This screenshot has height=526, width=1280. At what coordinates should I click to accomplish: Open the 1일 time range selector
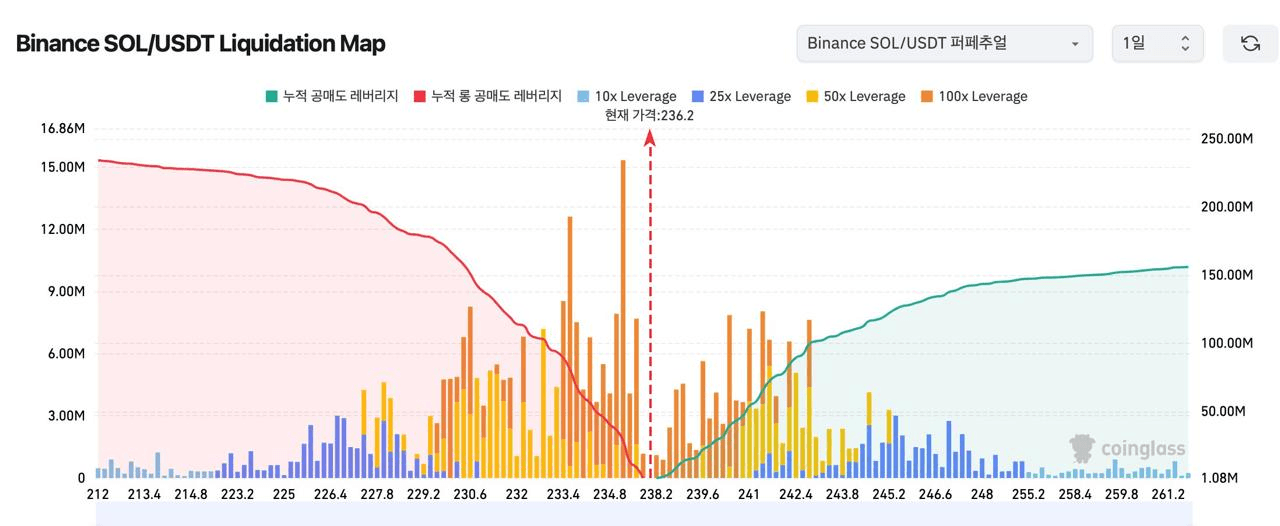pos(1157,44)
